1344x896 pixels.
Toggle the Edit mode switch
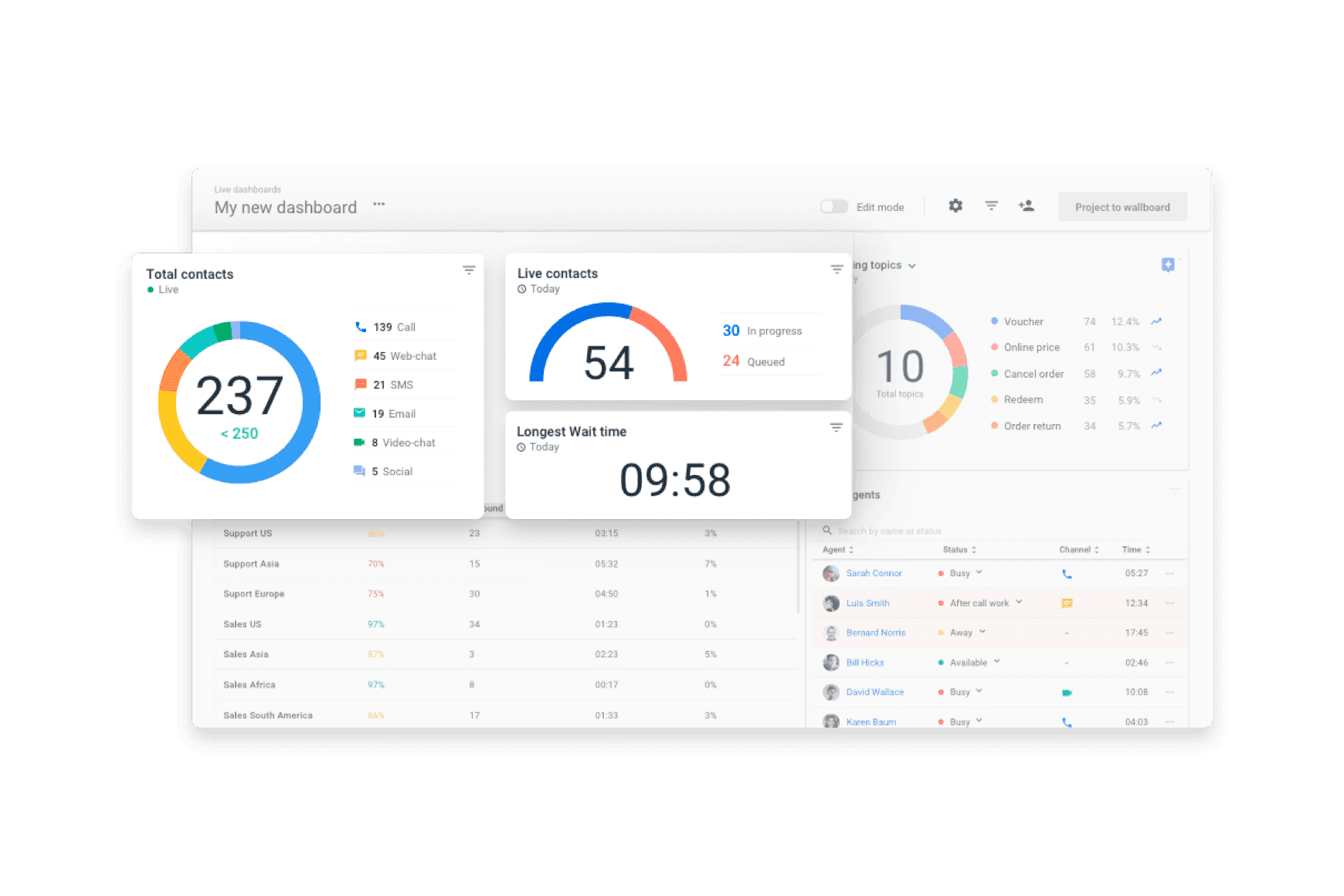tap(833, 206)
